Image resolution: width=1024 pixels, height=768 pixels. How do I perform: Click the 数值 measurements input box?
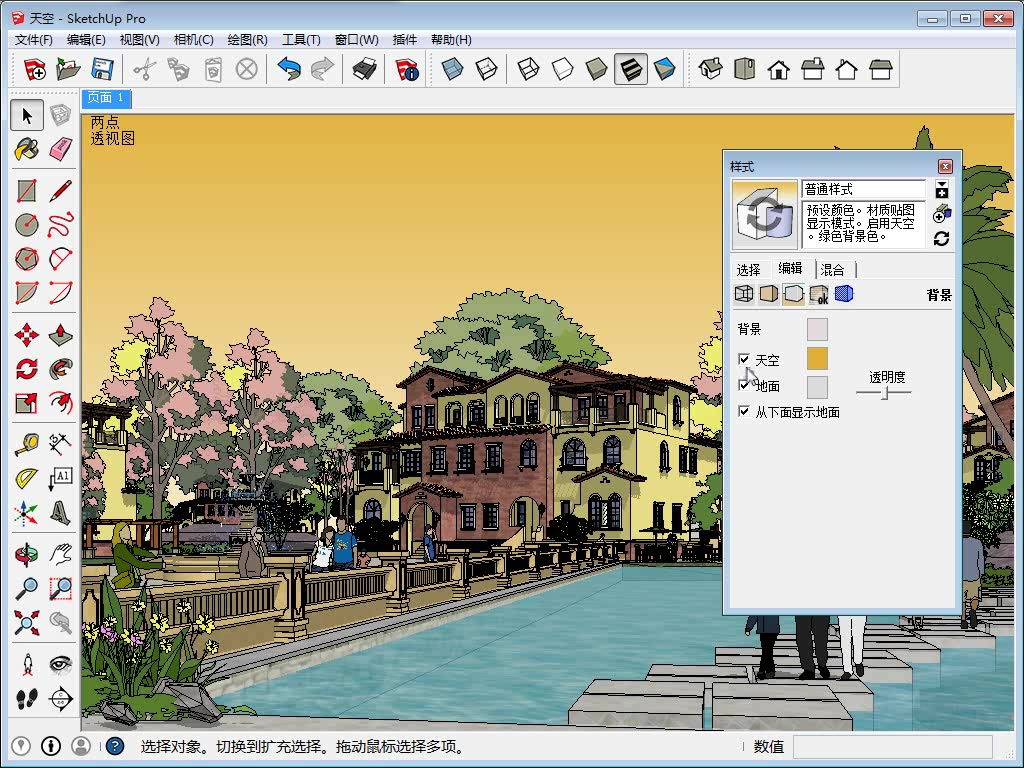point(893,746)
